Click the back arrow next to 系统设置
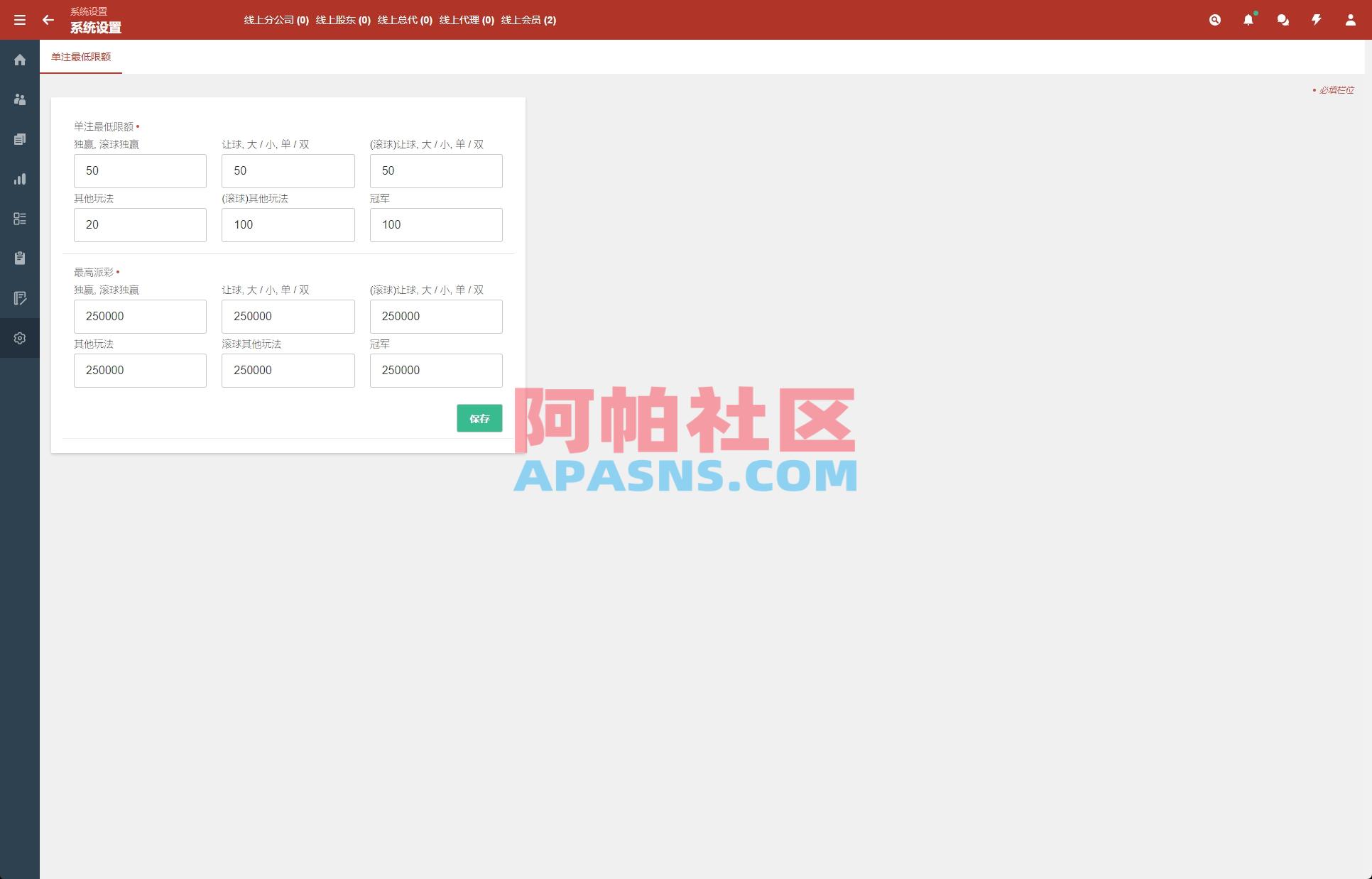Image resolution: width=1372 pixels, height=879 pixels. tap(48, 20)
